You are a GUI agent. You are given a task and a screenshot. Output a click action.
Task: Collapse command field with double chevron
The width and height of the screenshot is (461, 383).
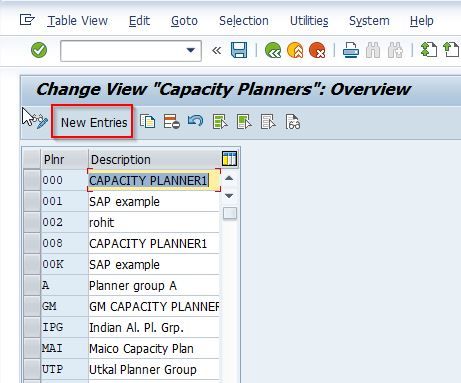point(217,51)
